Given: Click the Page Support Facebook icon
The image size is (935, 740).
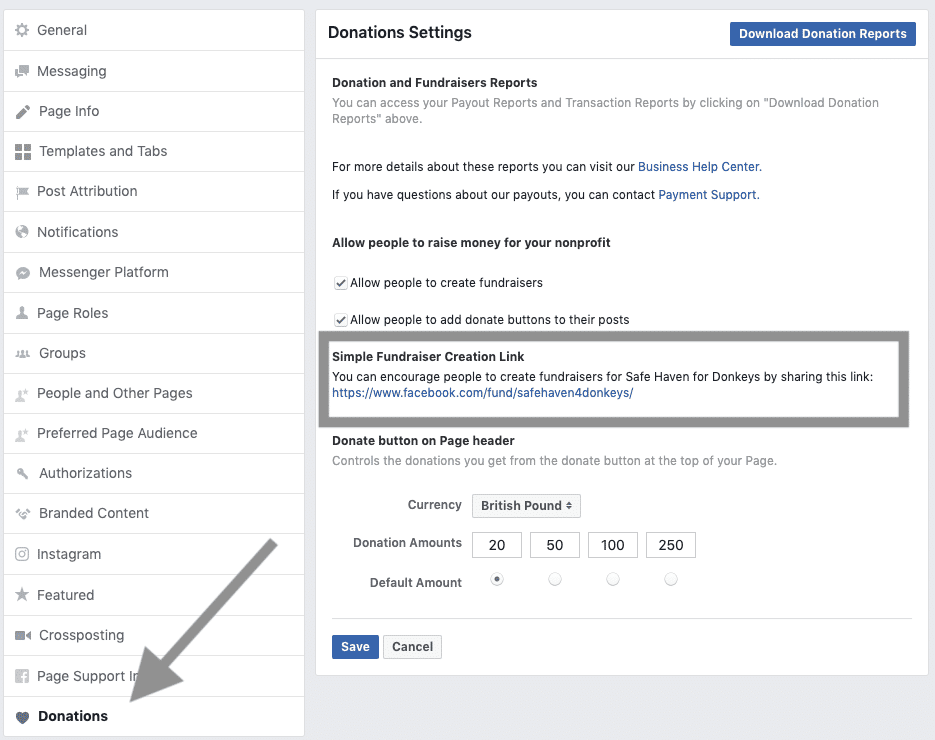Looking at the screenshot, I should tap(22, 676).
